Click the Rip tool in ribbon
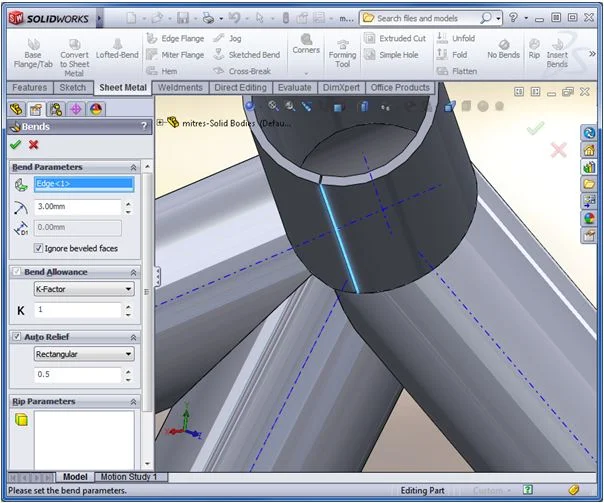604x503 pixels. click(x=533, y=48)
